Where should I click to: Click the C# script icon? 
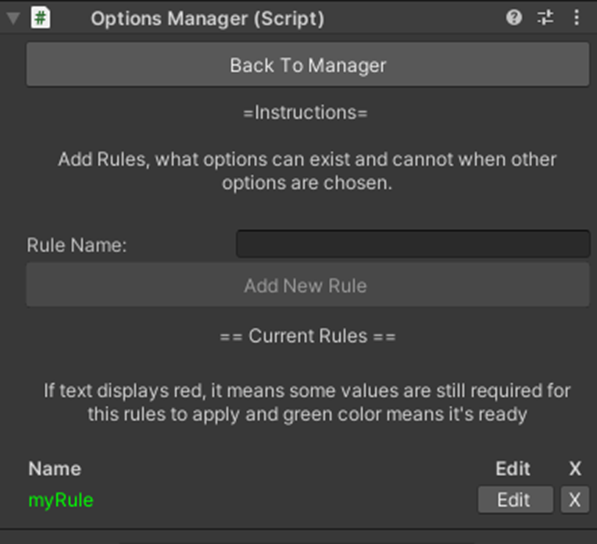coord(40,18)
